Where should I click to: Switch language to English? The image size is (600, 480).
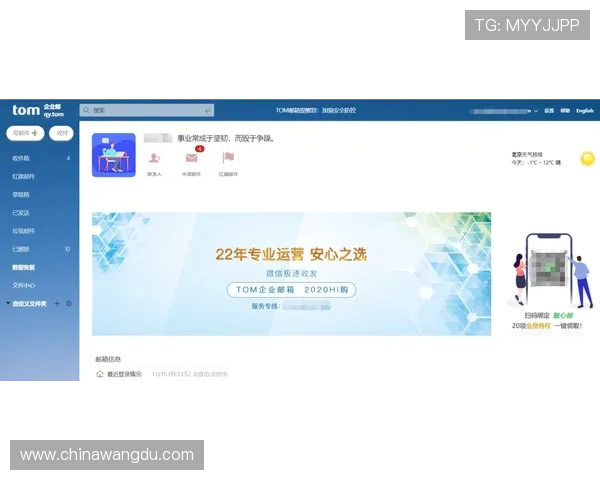pyautogui.click(x=585, y=111)
